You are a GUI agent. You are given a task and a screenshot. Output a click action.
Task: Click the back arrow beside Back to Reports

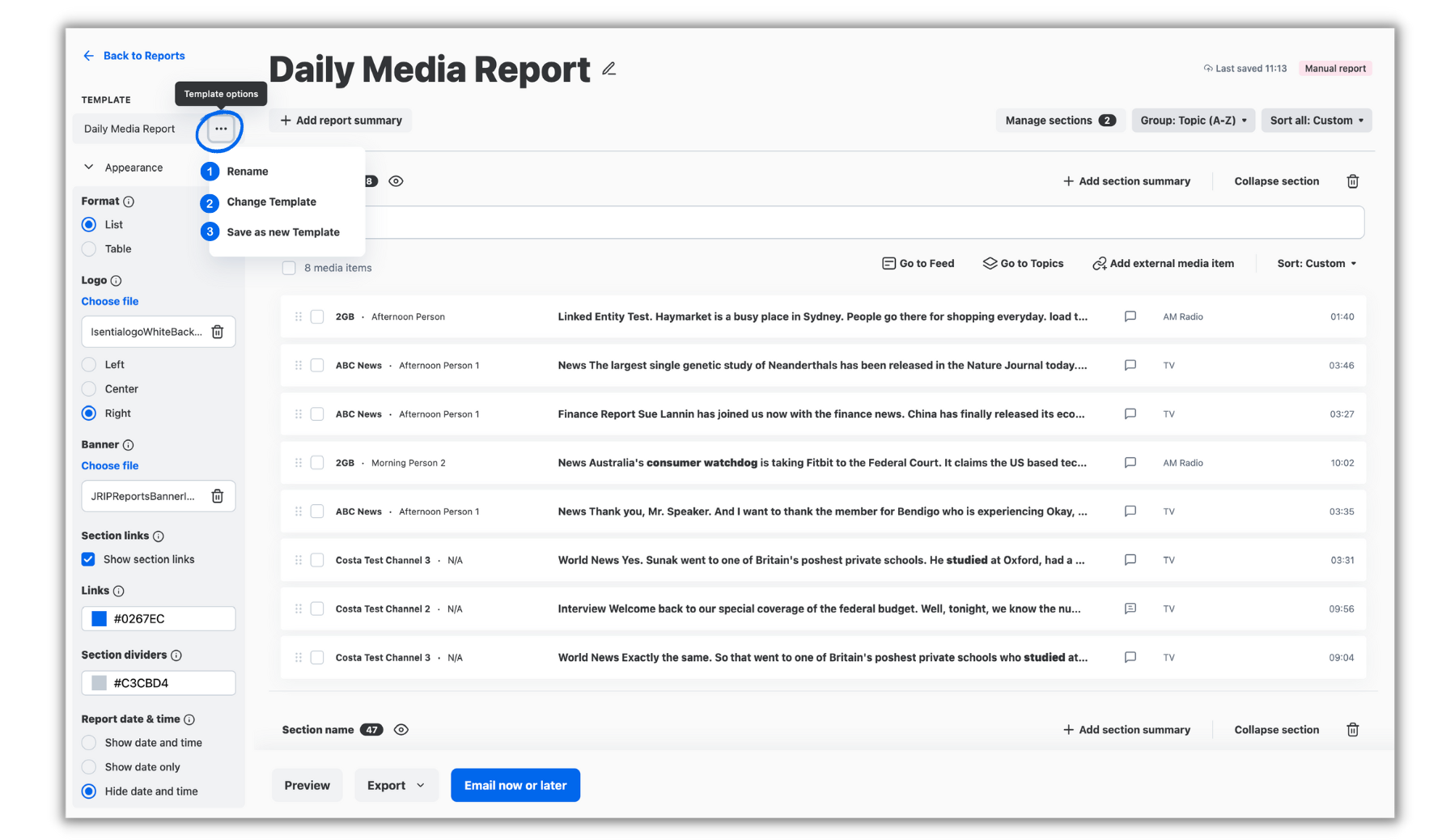89,56
